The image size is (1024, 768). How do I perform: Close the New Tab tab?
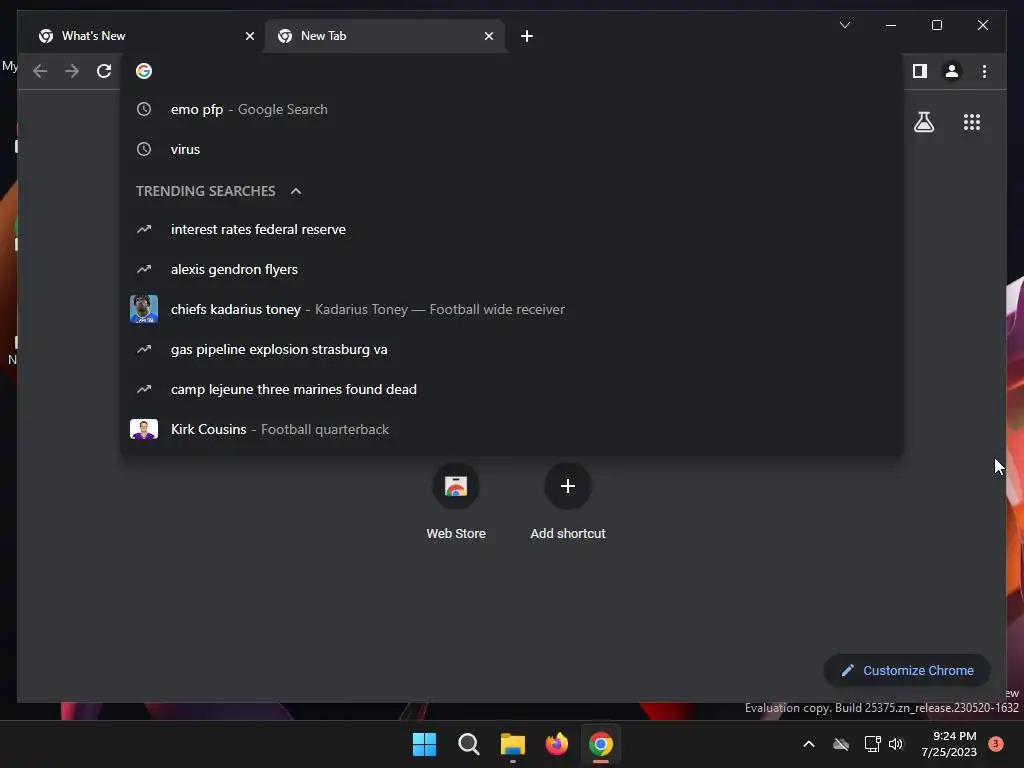coord(488,36)
